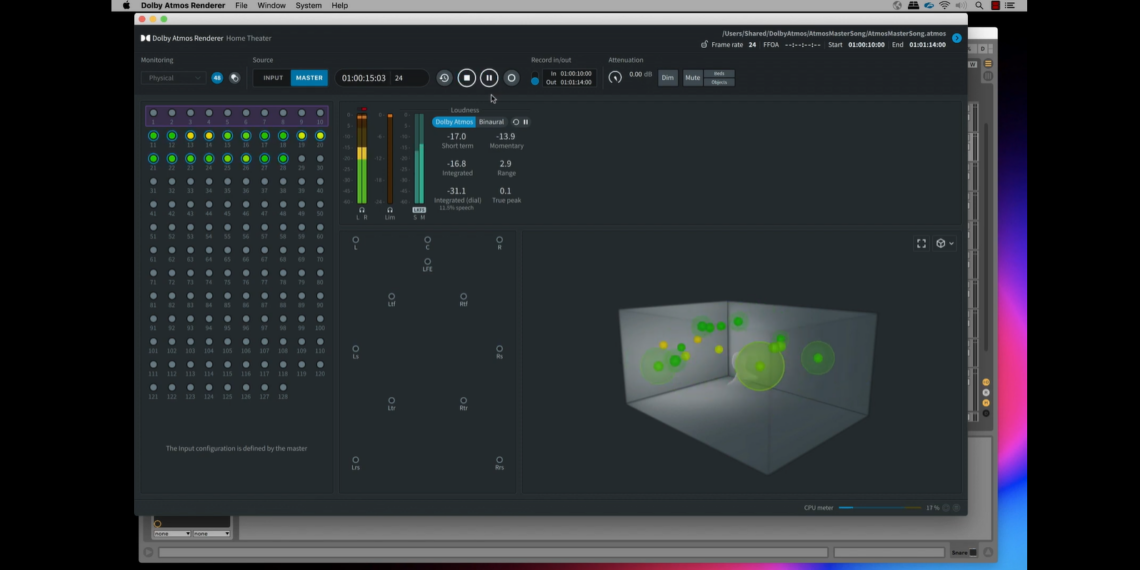
Task: Mute the renderer output
Action: 692,78
